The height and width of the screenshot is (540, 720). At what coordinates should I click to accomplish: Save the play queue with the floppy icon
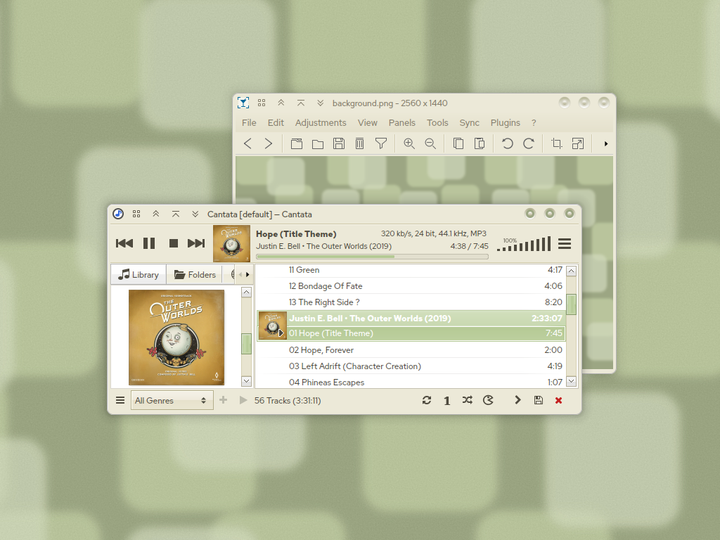(538, 400)
